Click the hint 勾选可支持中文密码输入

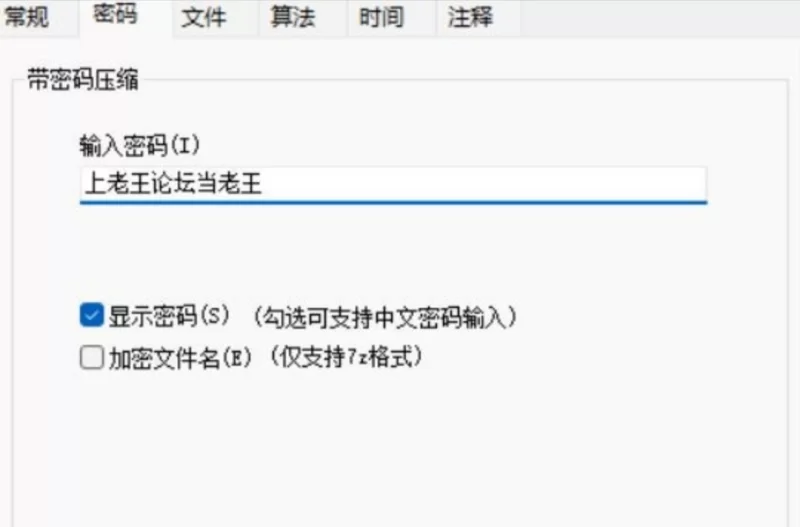[x=385, y=317]
